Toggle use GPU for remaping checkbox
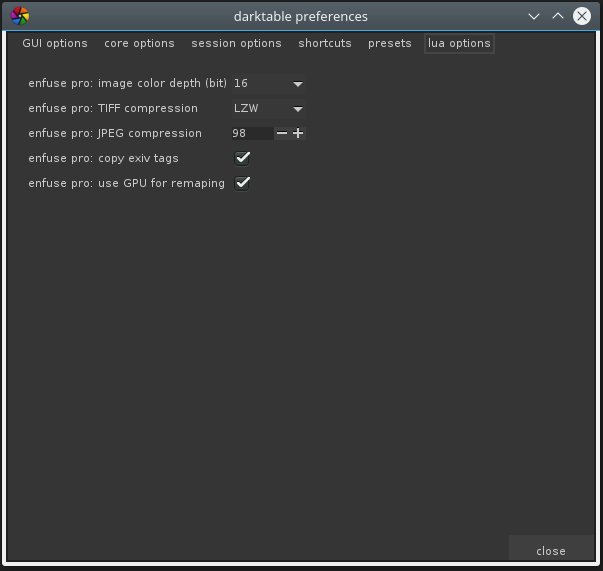603x571 pixels. point(242,183)
